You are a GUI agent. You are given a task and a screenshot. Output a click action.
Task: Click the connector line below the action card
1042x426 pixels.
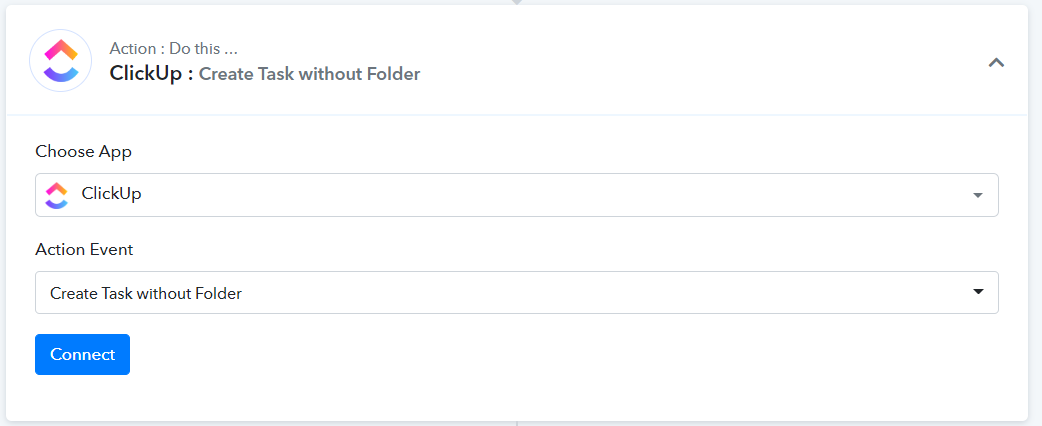click(516, 423)
